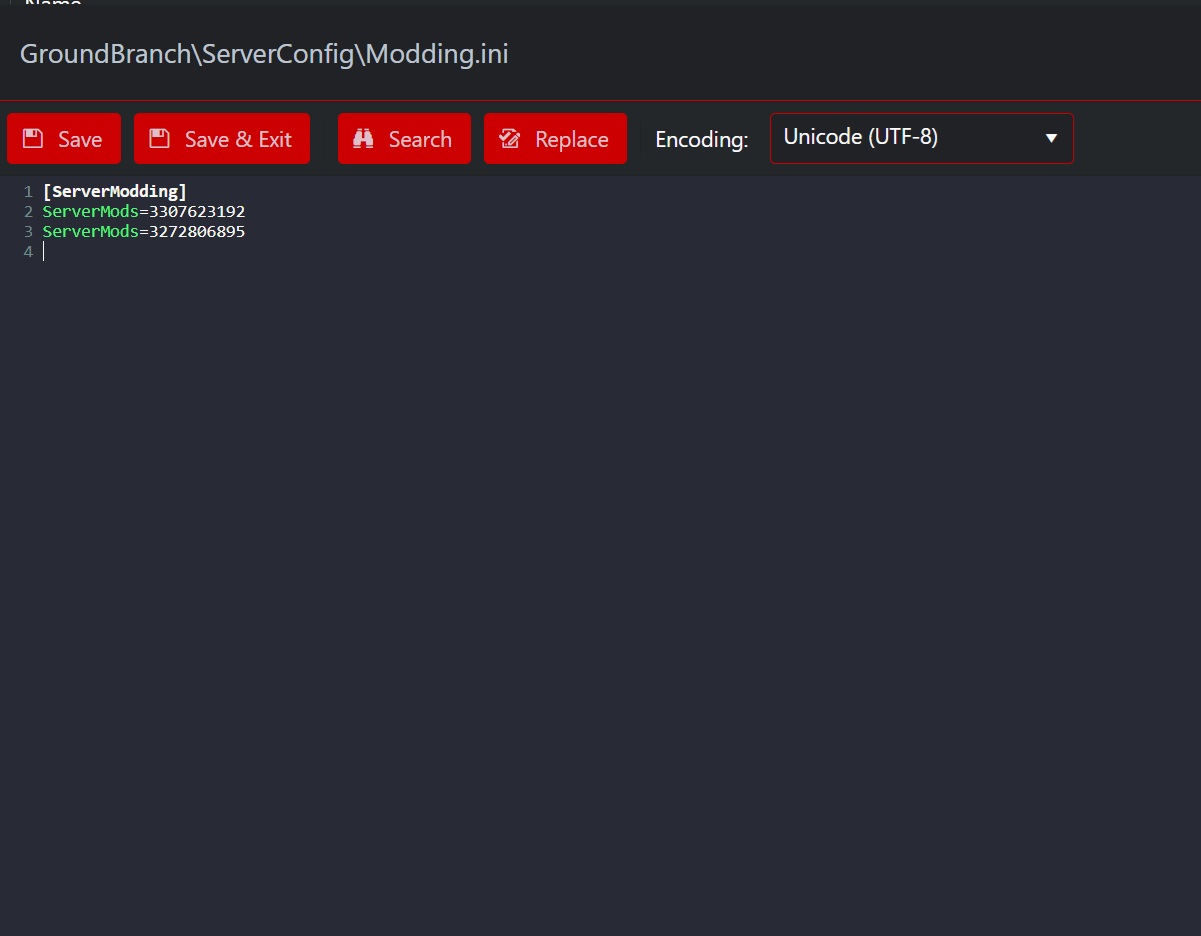The image size is (1201, 936).
Task: Click the ServerMods key on line 2
Action: tap(90, 212)
